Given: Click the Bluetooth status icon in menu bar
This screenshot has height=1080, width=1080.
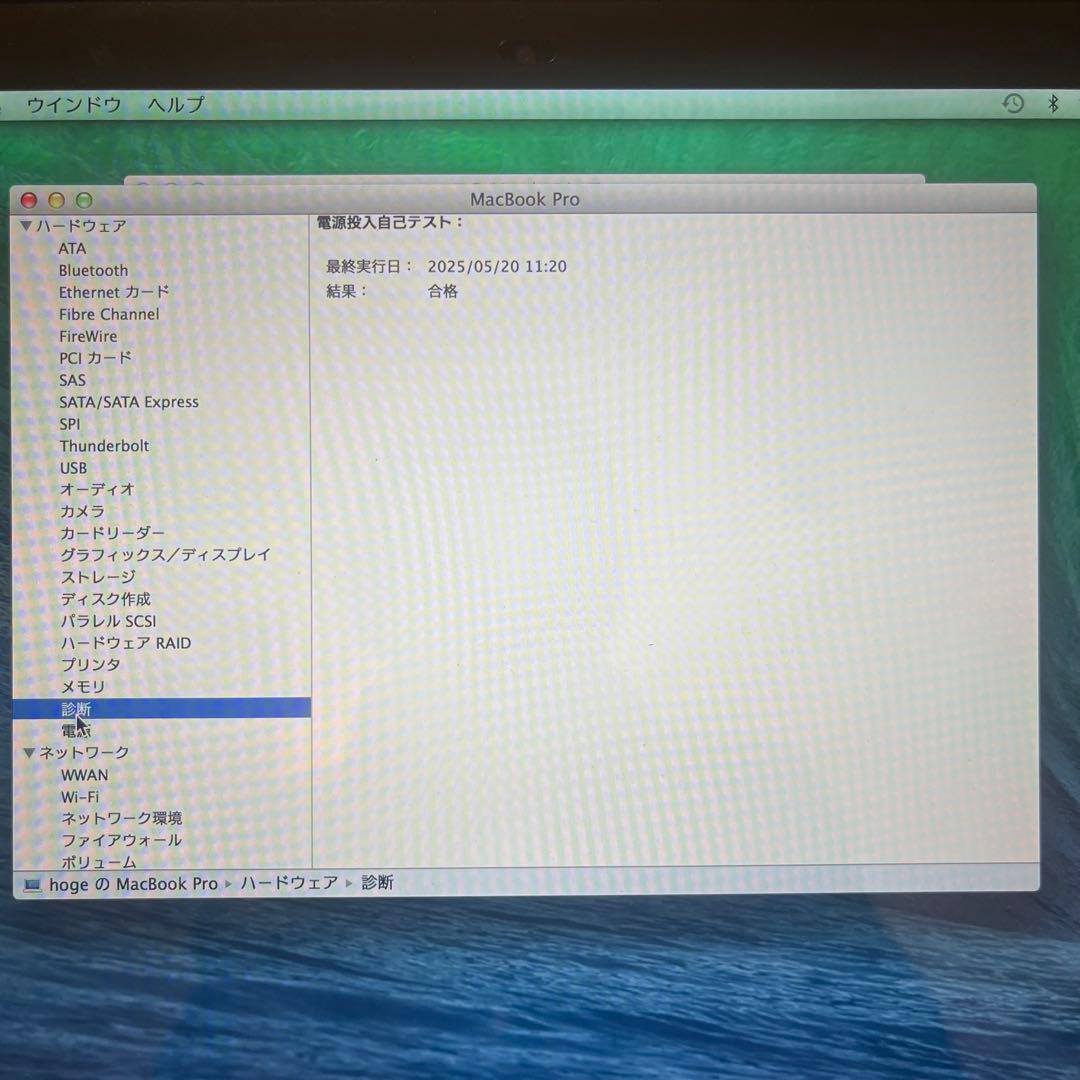Looking at the screenshot, I should point(1053,104).
